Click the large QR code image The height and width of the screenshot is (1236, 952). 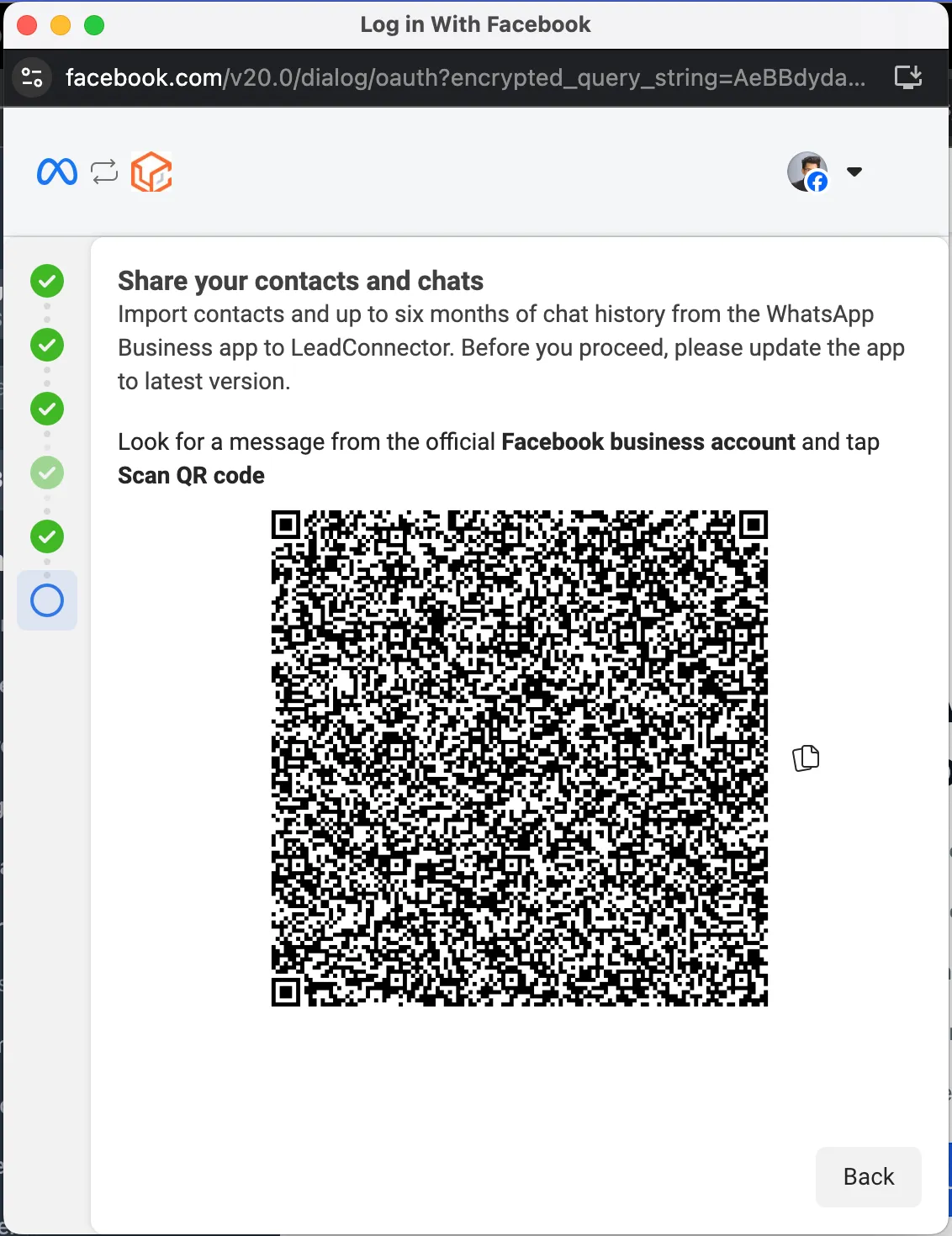click(520, 758)
